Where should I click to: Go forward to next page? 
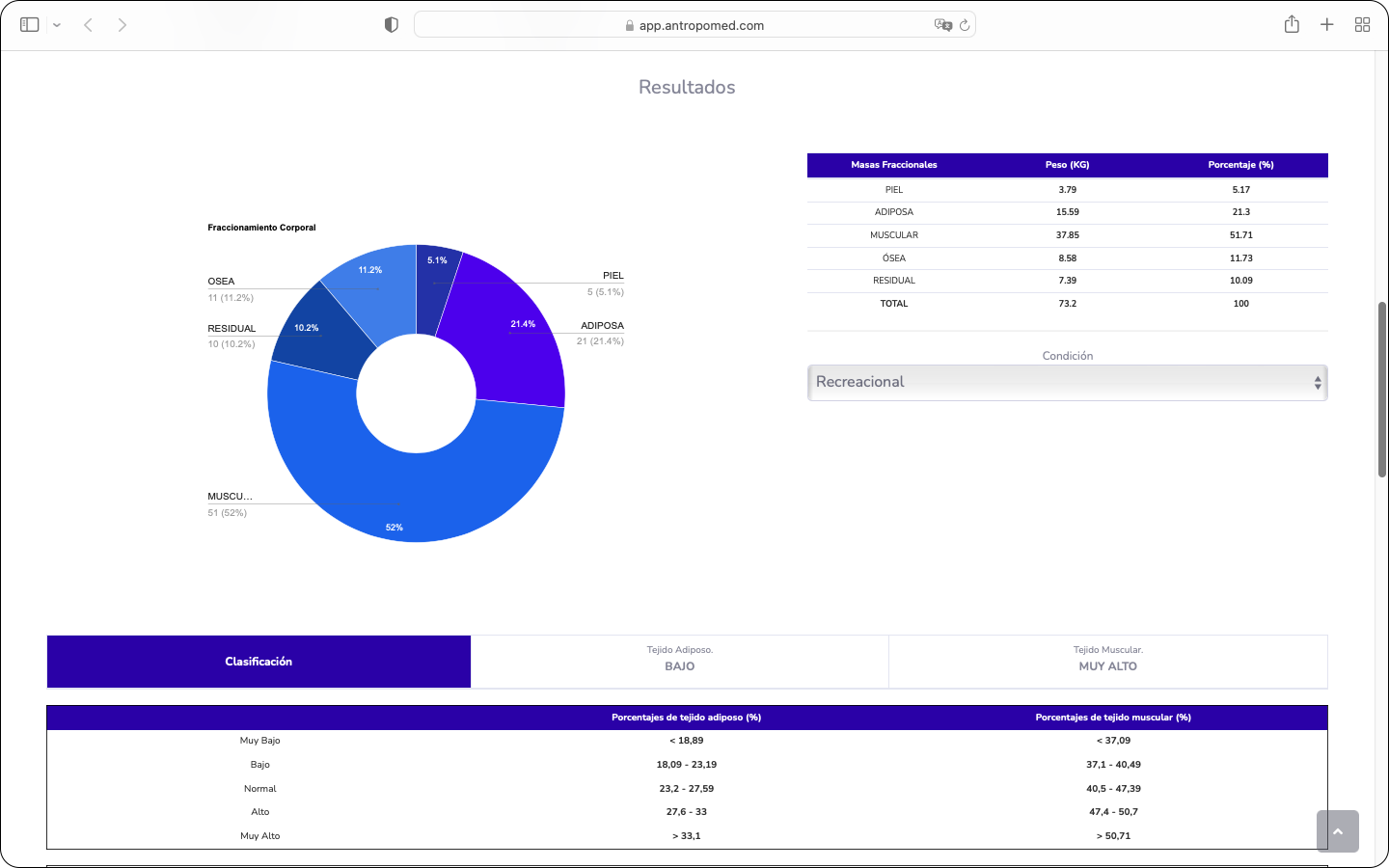(x=123, y=25)
